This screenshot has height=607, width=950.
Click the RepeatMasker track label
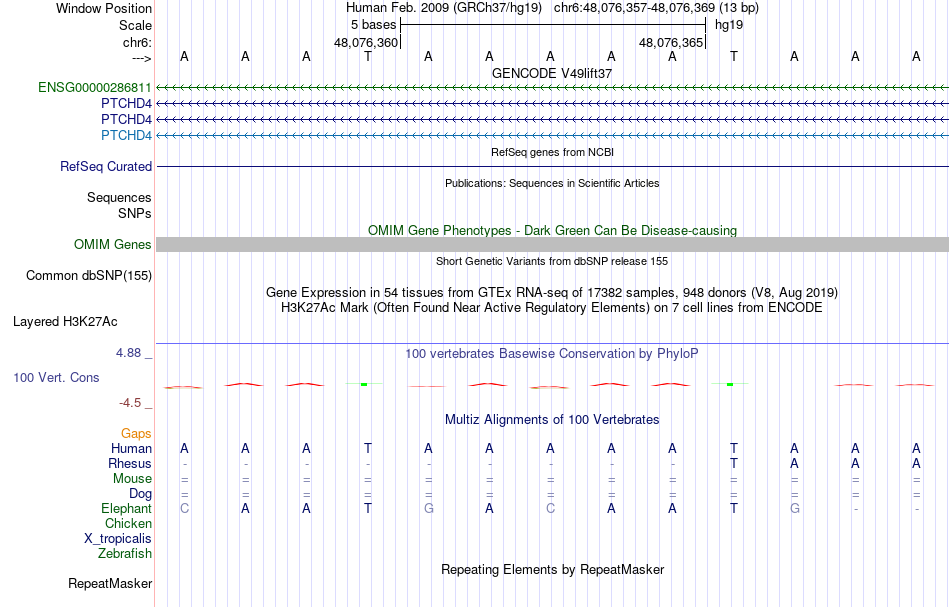[110, 583]
